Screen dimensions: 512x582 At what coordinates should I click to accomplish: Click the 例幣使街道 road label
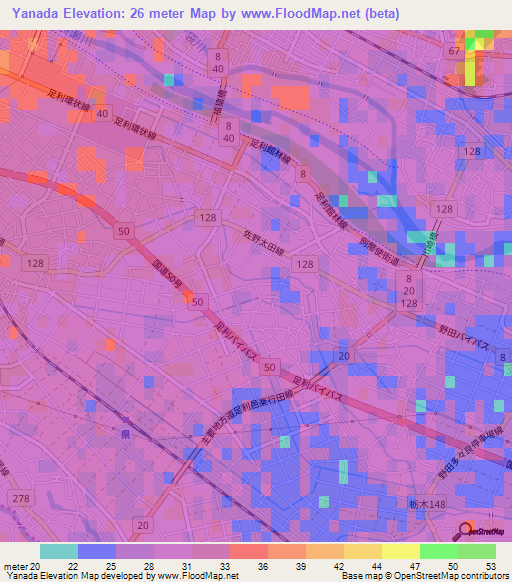point(379,252)
